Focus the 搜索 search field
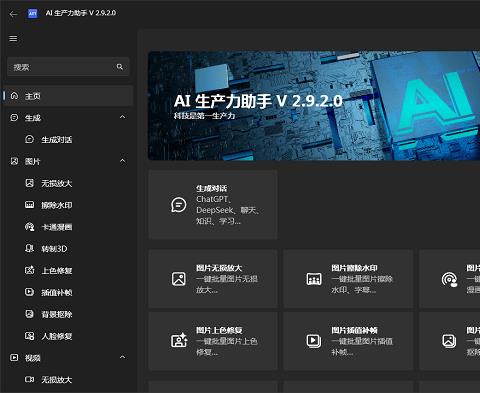This screenshot has height=393, width=480. 68,67
